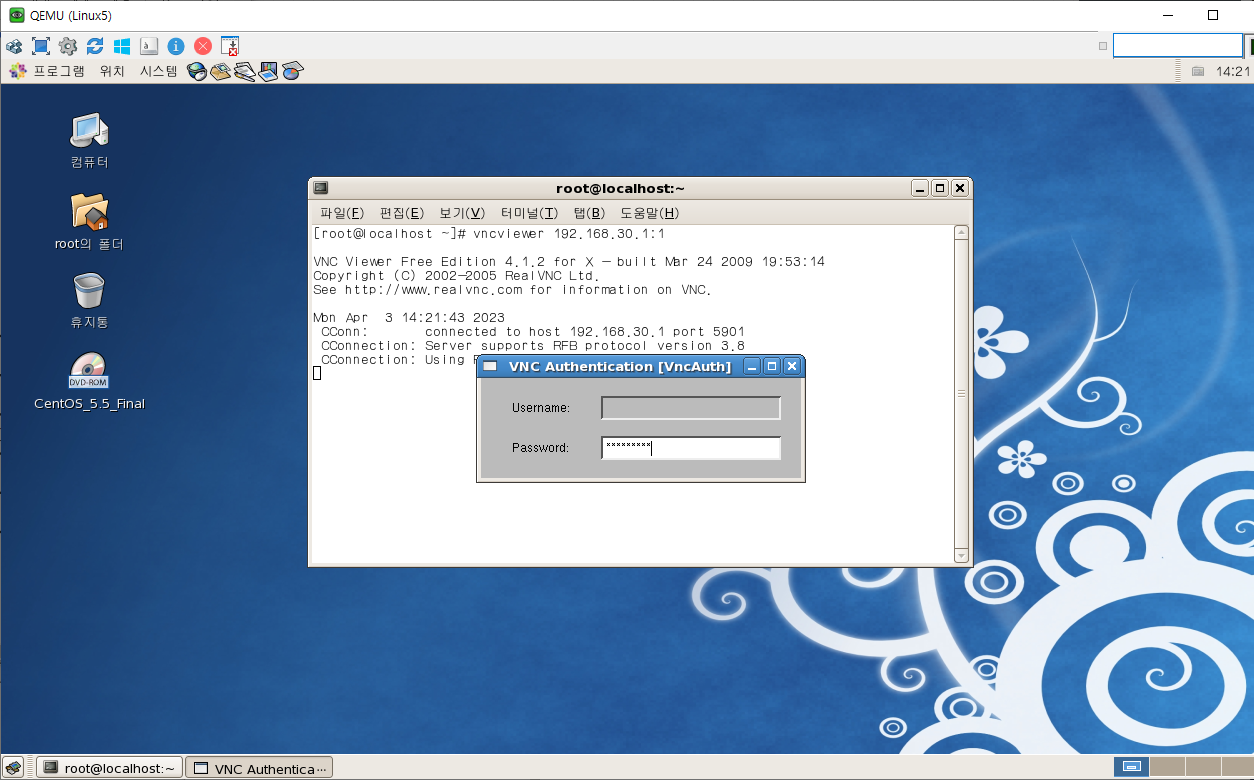Click the show desktop icon in bottom panel
The width and height of the screenshot is (1254, 780).
coord(15,768)
